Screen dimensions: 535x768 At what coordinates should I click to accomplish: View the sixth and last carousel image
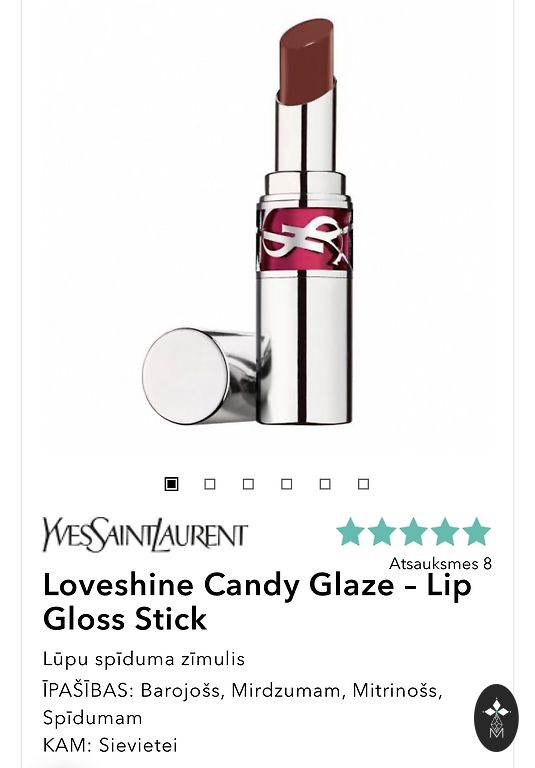click(x=364, y=484)
